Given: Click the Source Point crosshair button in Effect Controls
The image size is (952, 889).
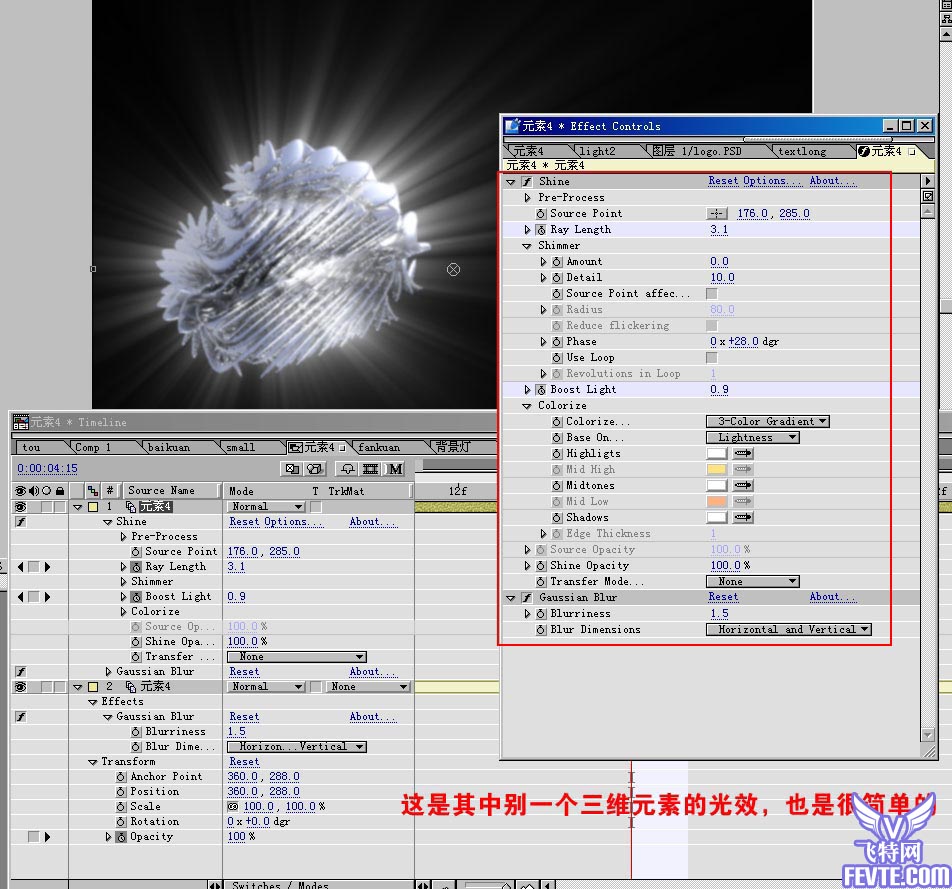Looking at the screenshot, I should click(x=716, y=213).
